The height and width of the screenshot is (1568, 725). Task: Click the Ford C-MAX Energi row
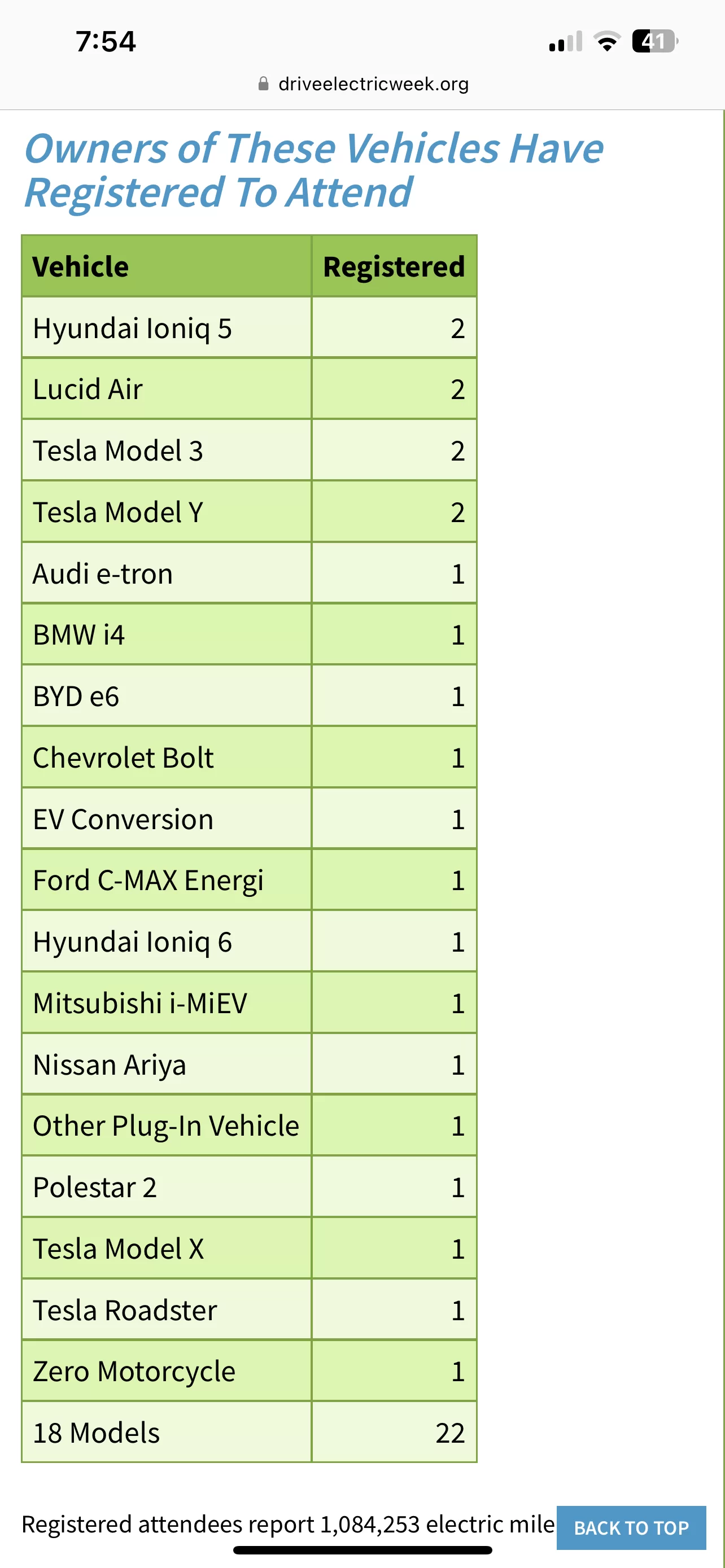click(249, 880)
